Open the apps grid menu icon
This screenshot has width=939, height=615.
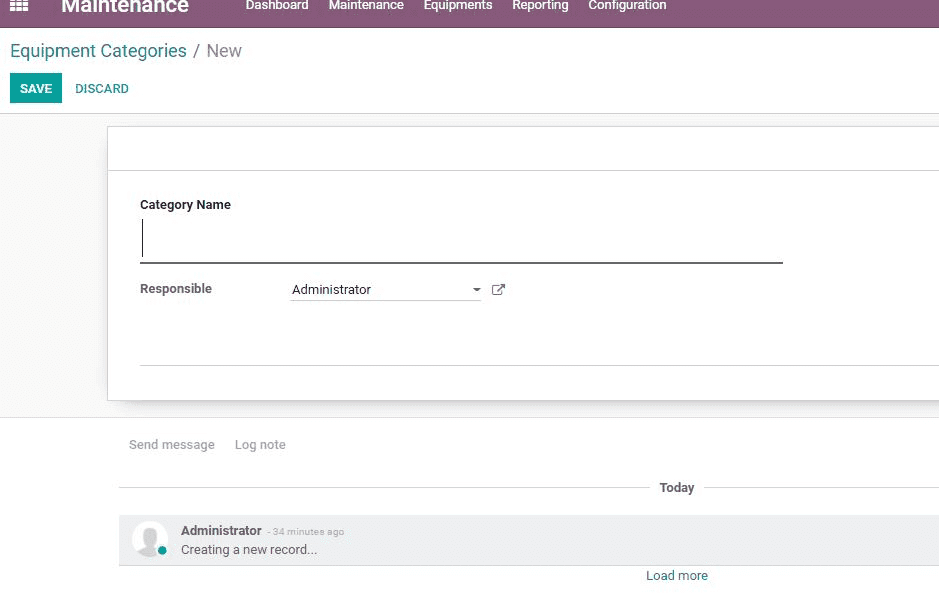(x=19, y=6)
